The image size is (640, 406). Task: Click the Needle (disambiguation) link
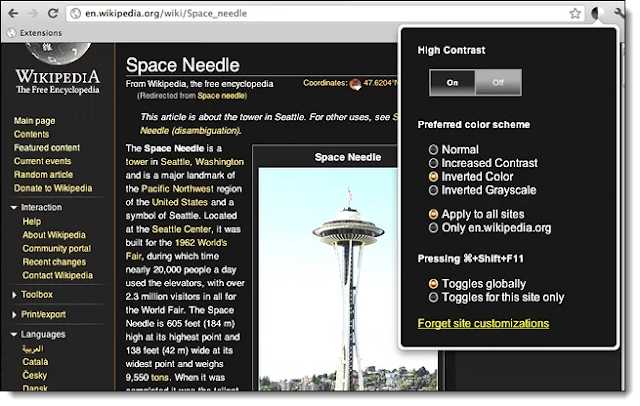(x=190, y=131)
